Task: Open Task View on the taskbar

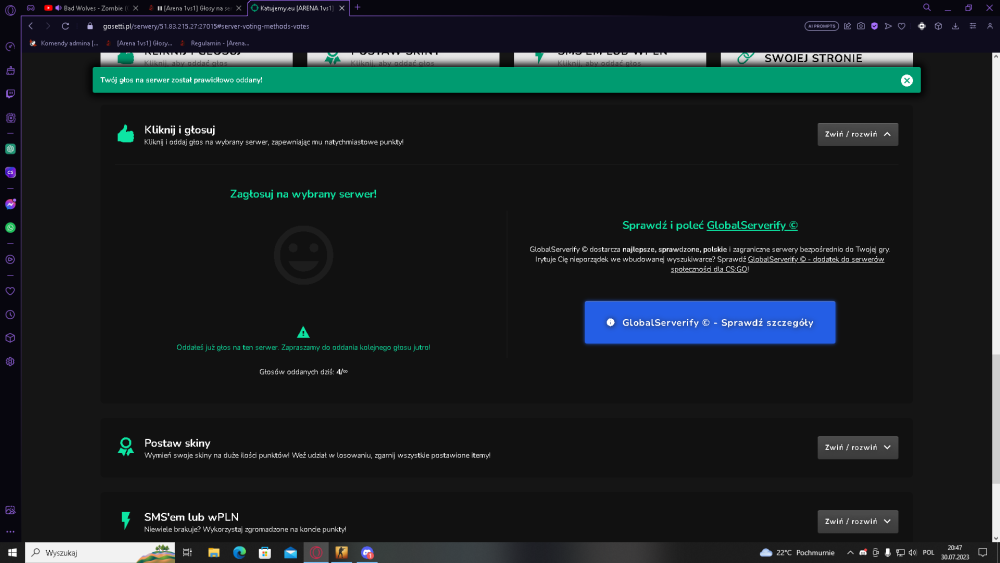Action: click(x=187, y=552)
